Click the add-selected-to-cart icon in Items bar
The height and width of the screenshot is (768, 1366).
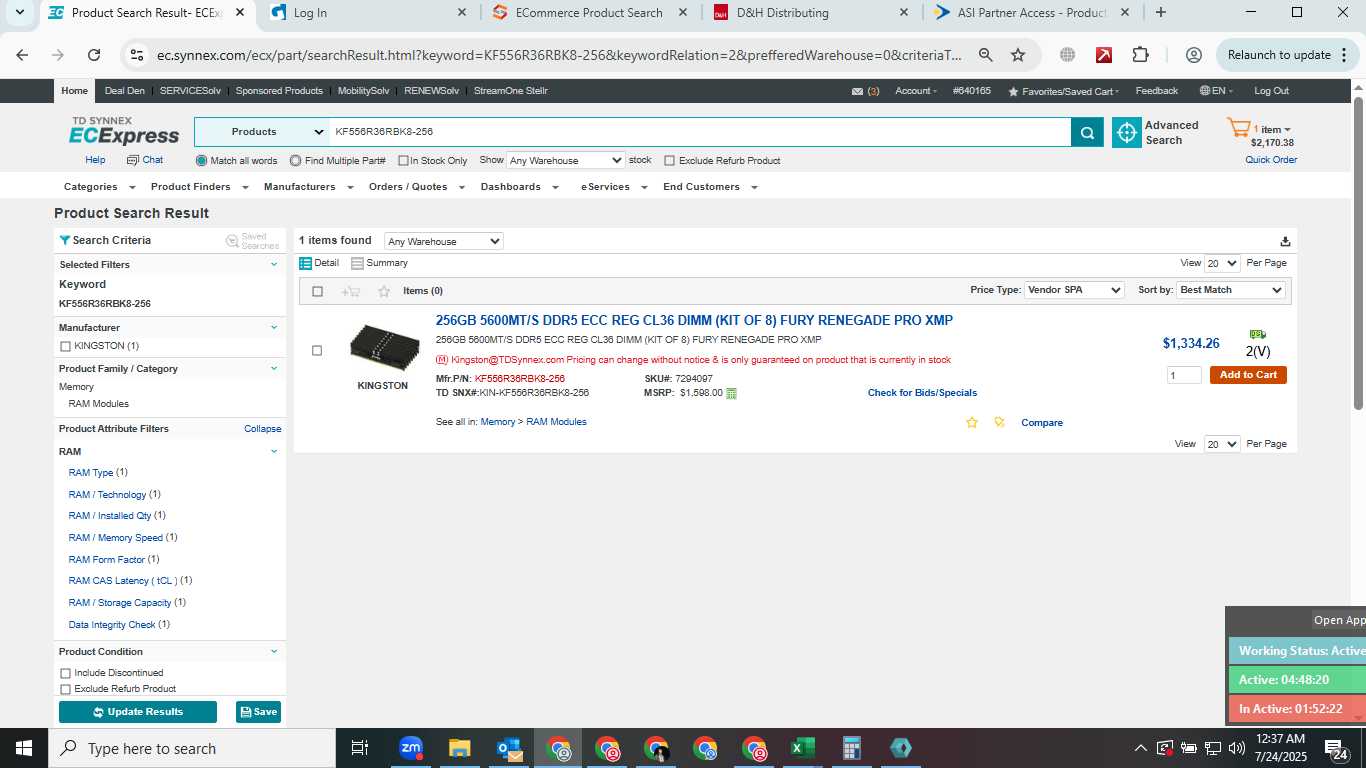pos(350,291)
